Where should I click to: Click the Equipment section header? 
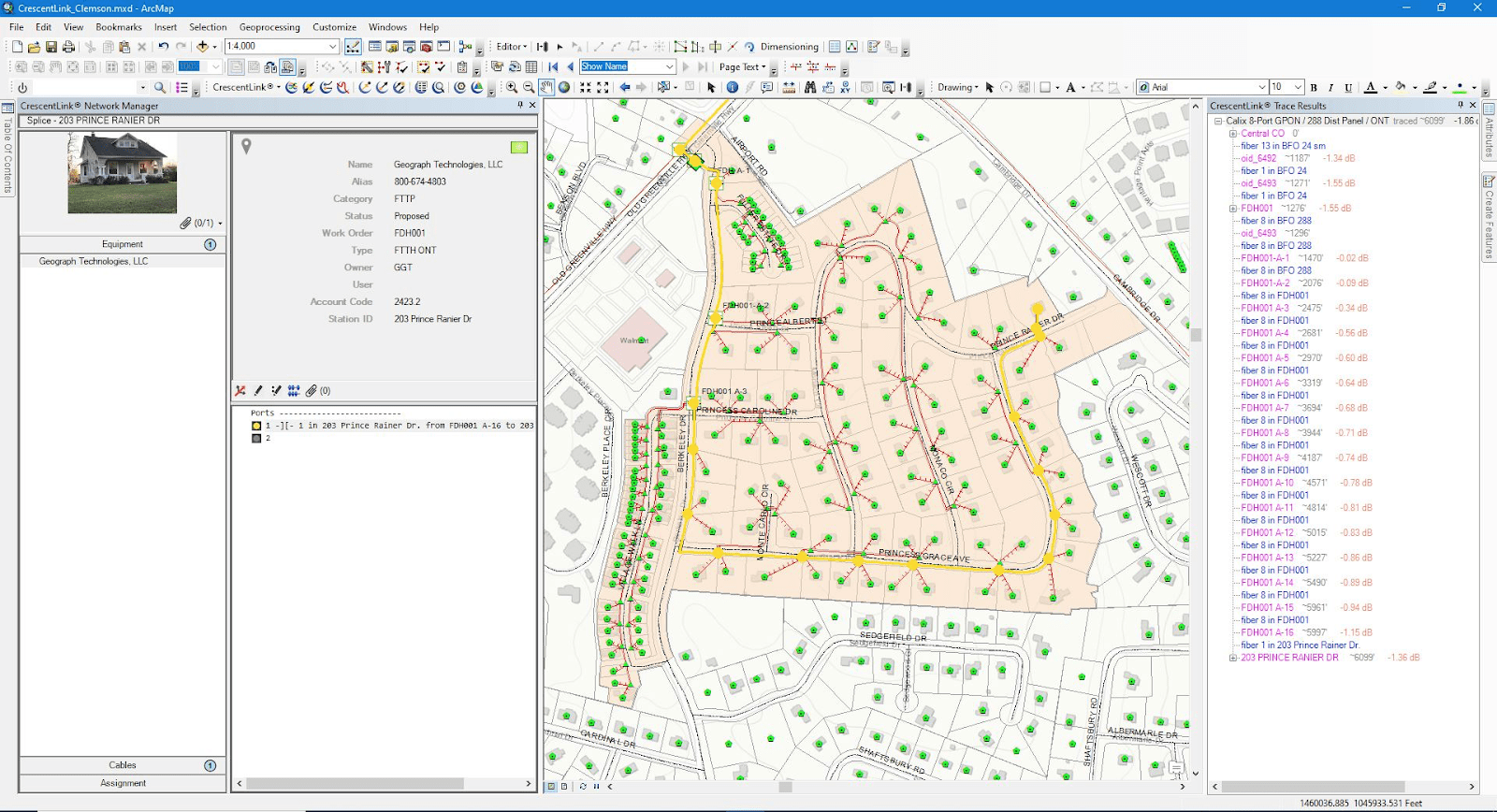[x=123, y=244]
